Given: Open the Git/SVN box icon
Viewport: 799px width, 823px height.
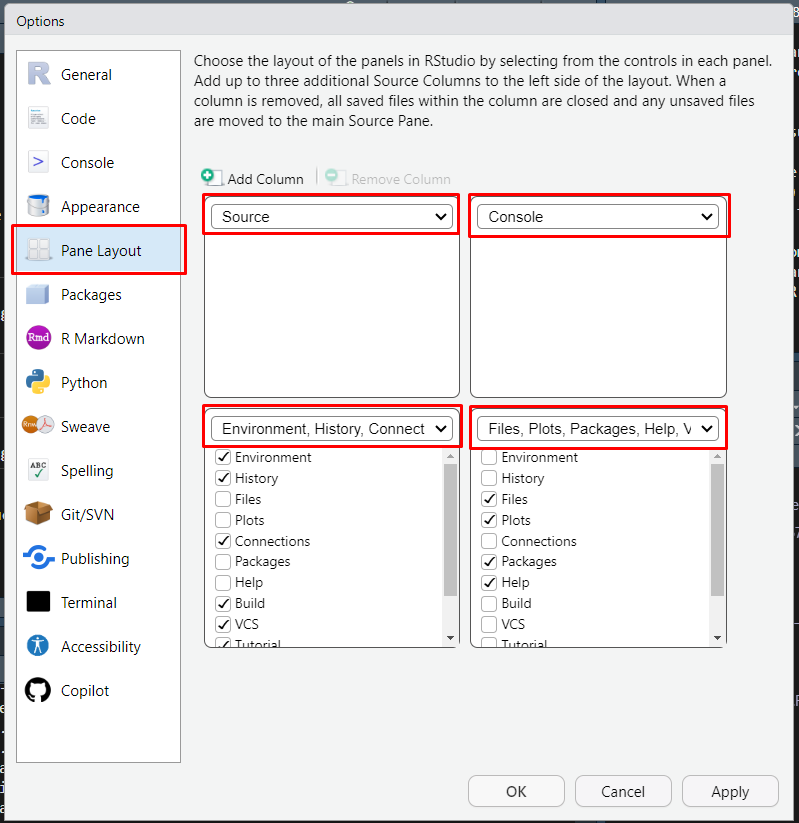Looking at the screenshot, I should [38, 514].
